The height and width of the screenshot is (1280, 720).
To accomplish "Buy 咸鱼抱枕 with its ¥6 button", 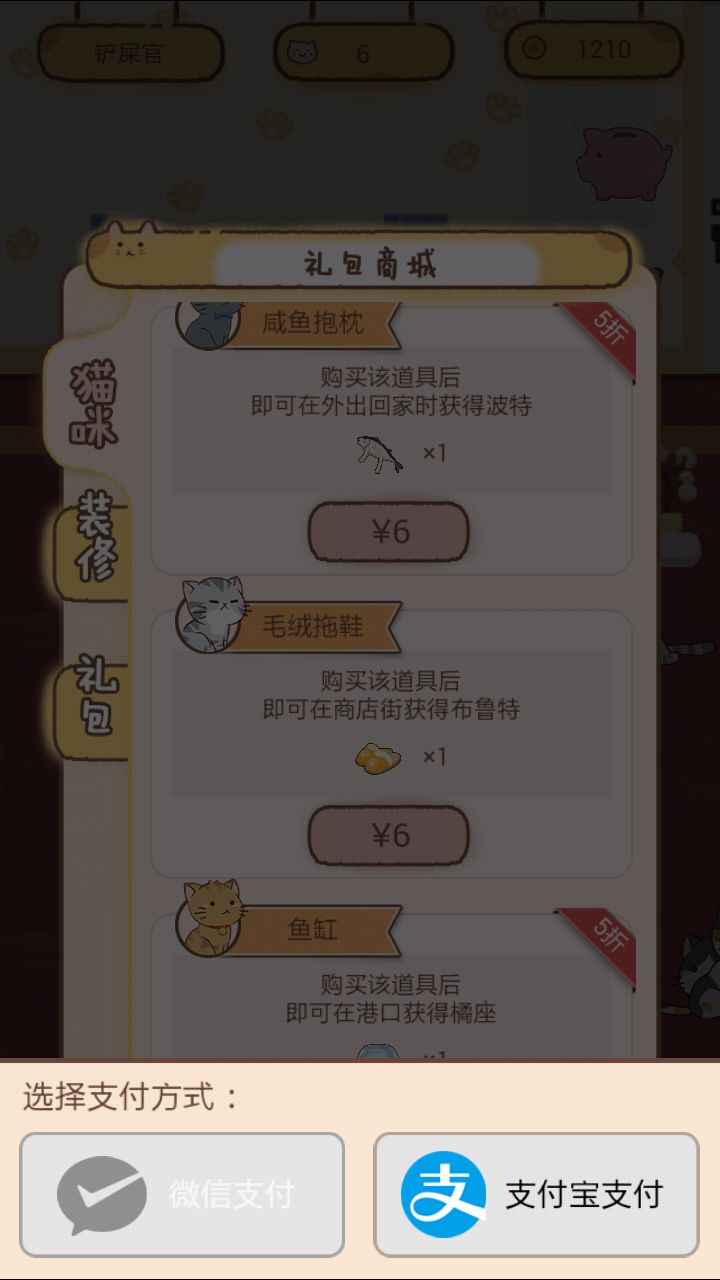I will tap(389, 531).
